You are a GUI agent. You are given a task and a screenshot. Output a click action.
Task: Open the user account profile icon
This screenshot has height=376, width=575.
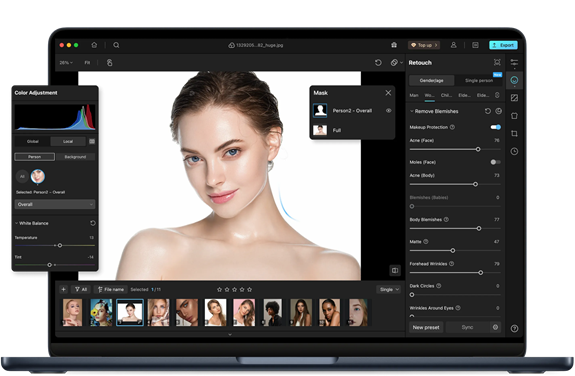pos(454,45)
